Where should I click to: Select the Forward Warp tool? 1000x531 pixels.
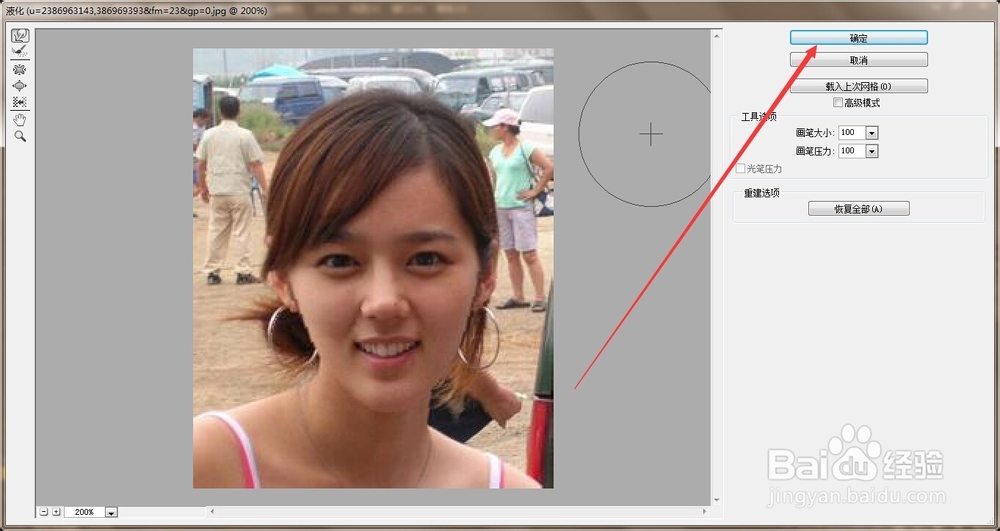click(20, 36)
